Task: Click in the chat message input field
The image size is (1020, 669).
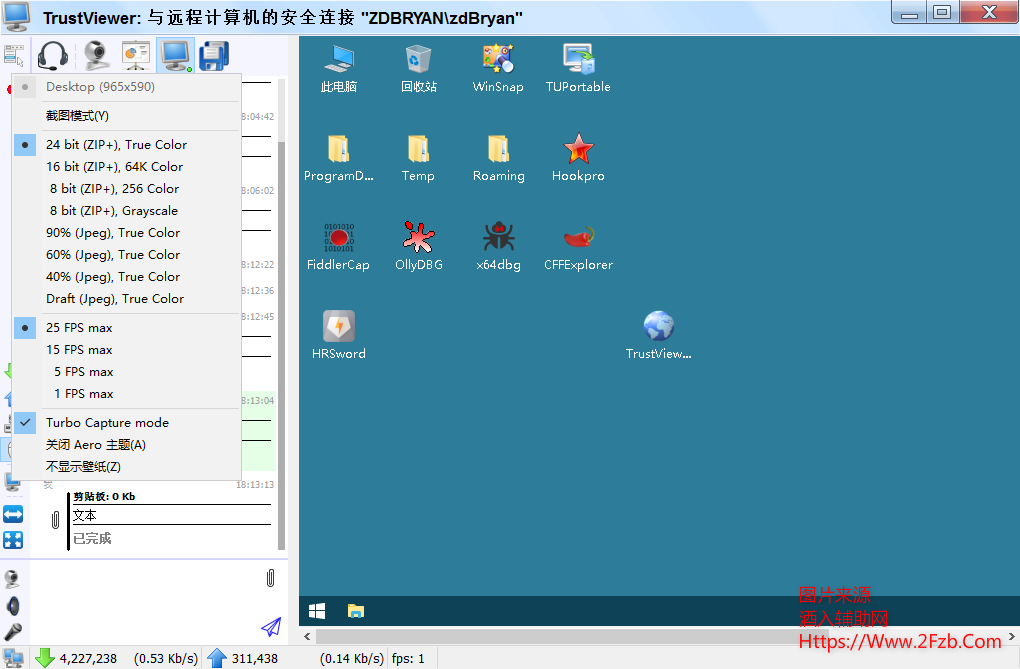Action: pyautogui.click(x=146, y=602)
